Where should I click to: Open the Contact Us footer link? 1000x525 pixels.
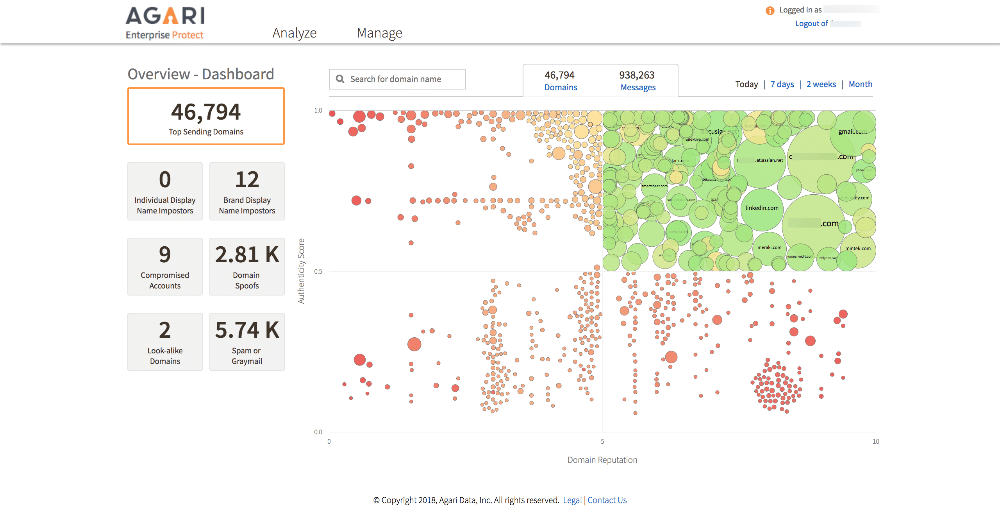[x=607, y=500]
